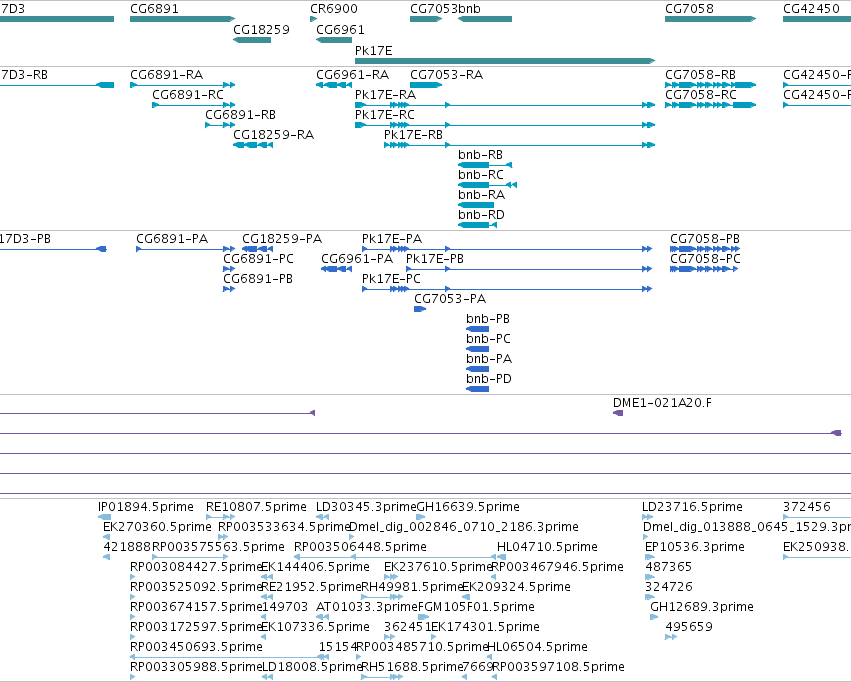Image resolution: width=851 pixels, height=682 pixels.
Task: Select EST GH12689.3prime label
Action: (702, 607)
